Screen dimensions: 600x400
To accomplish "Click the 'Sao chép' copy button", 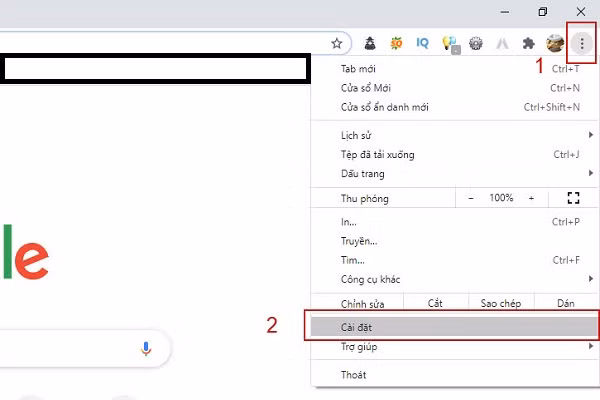I will tap(501, 304).
